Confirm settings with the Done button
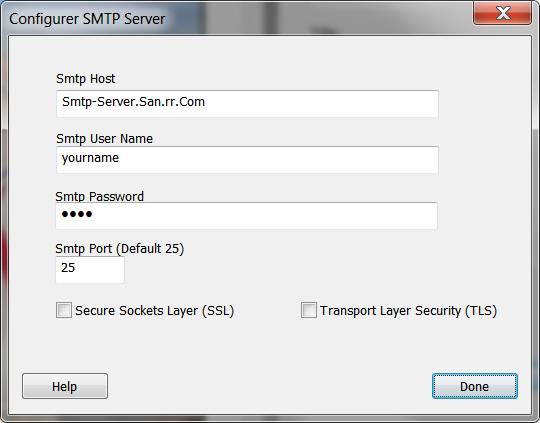The width and height of the screenshot is (540, 423). pyautogui.click(x=475, y=386)
